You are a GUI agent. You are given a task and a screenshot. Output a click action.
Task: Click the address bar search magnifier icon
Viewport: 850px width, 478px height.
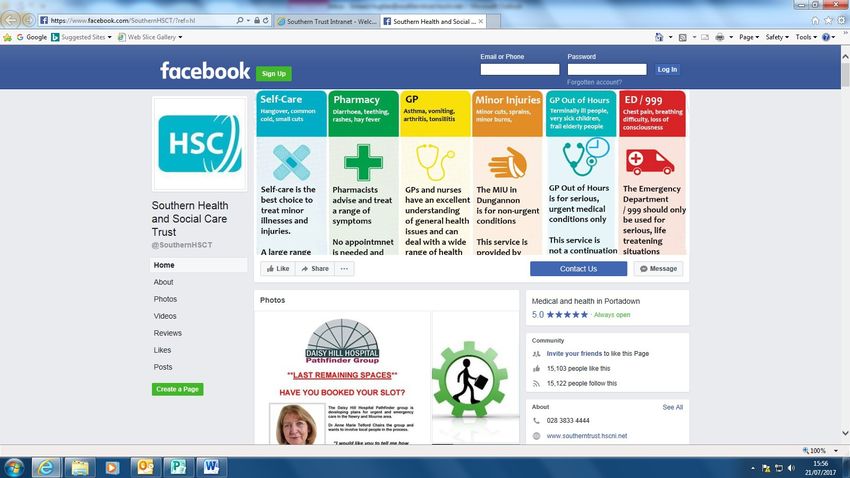(240, 21)
